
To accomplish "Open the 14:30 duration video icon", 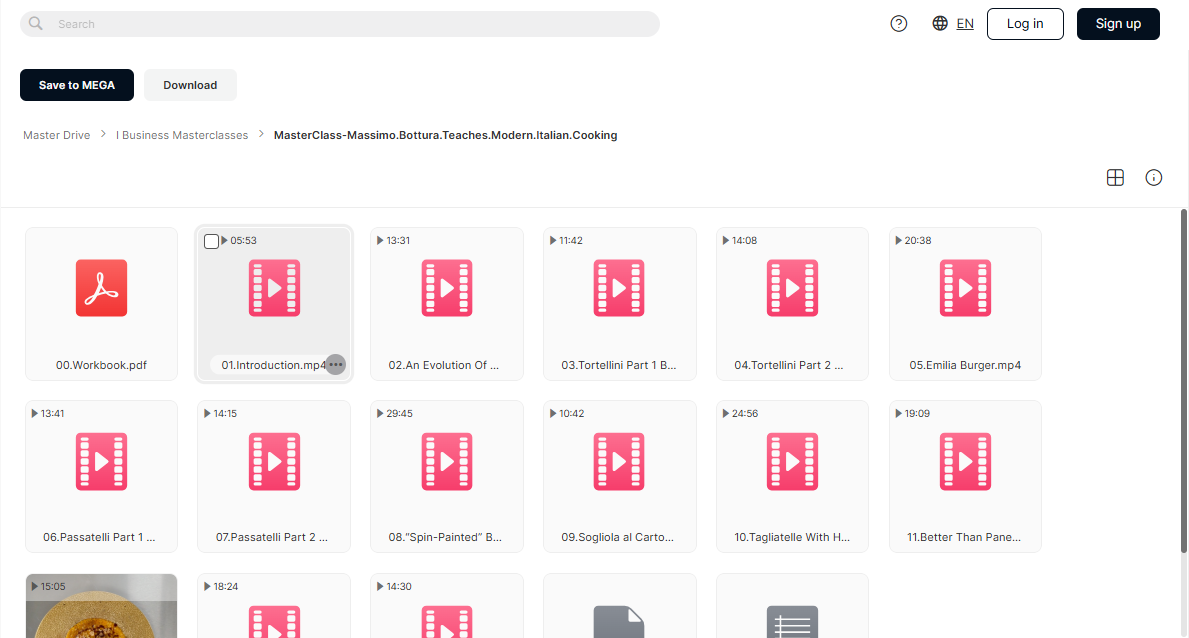I will point(447,622).
